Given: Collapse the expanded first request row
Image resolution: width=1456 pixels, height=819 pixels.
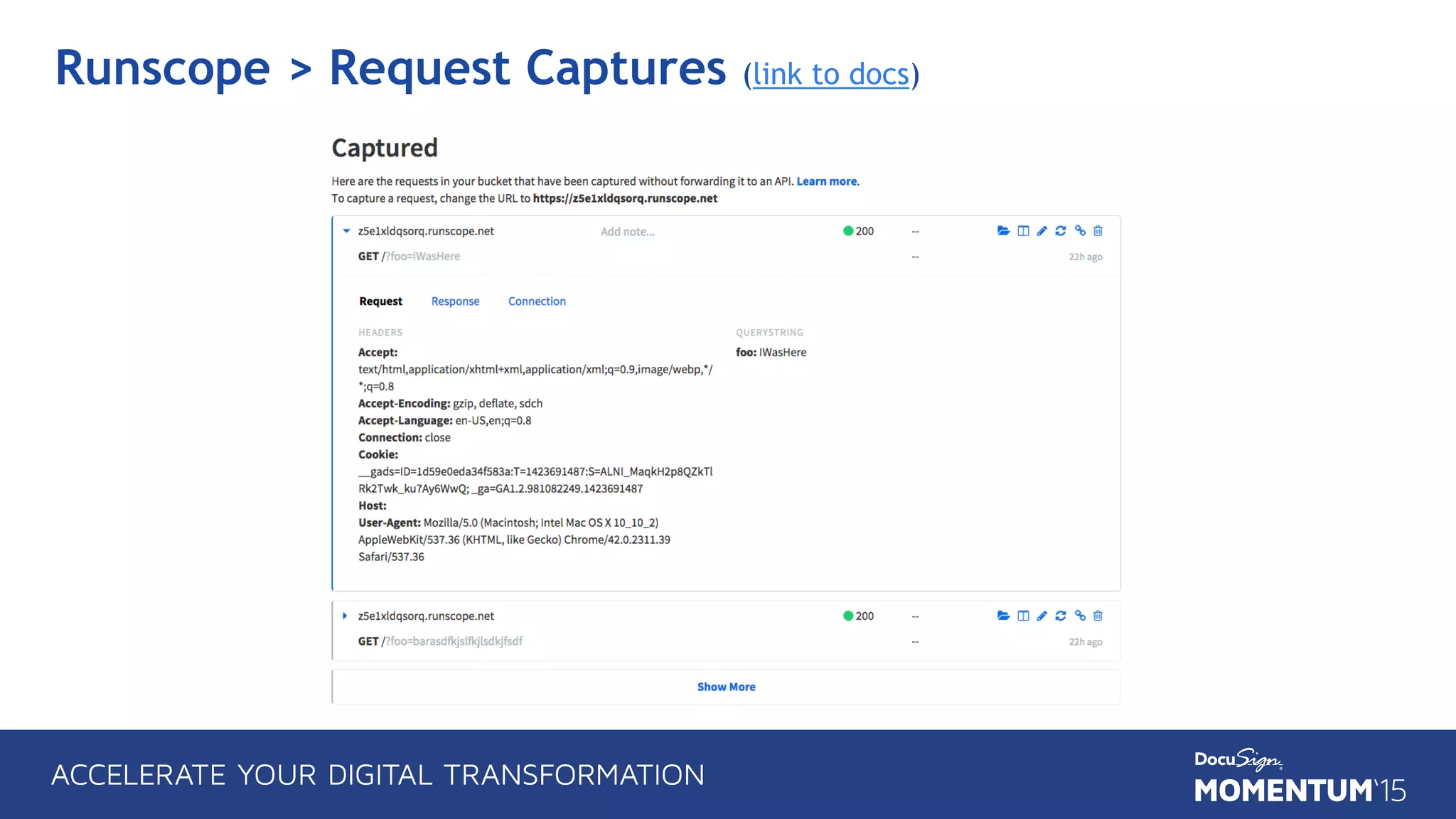Looking at the screenshot, I should pyautogui.click(x=346, y=231).
